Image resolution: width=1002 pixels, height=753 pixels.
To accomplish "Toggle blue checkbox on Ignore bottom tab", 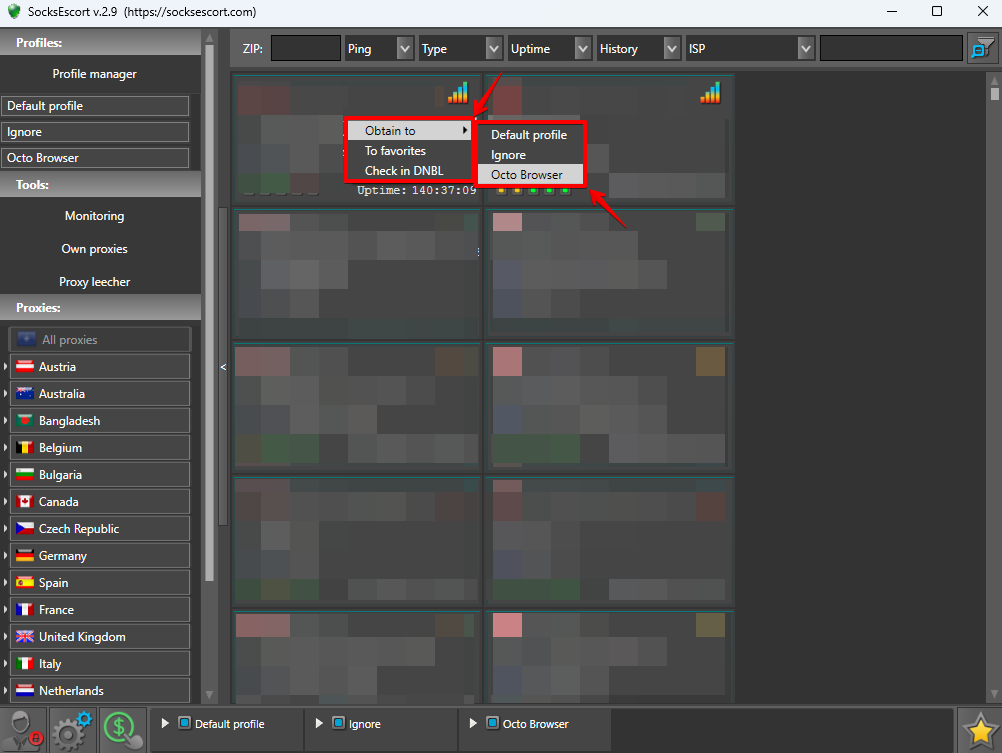I will coord(339,723).
